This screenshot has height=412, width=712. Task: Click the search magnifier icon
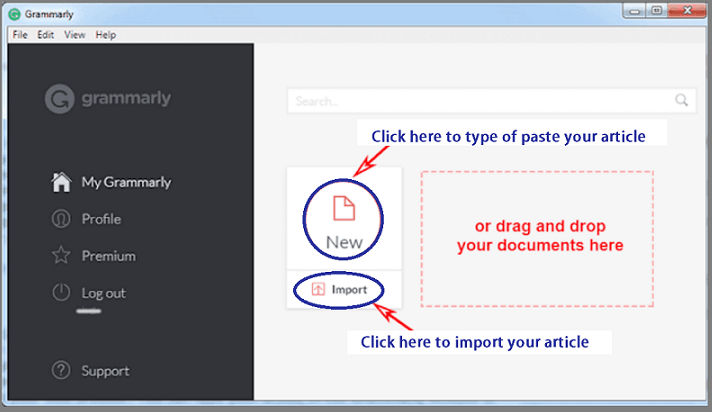681,100
